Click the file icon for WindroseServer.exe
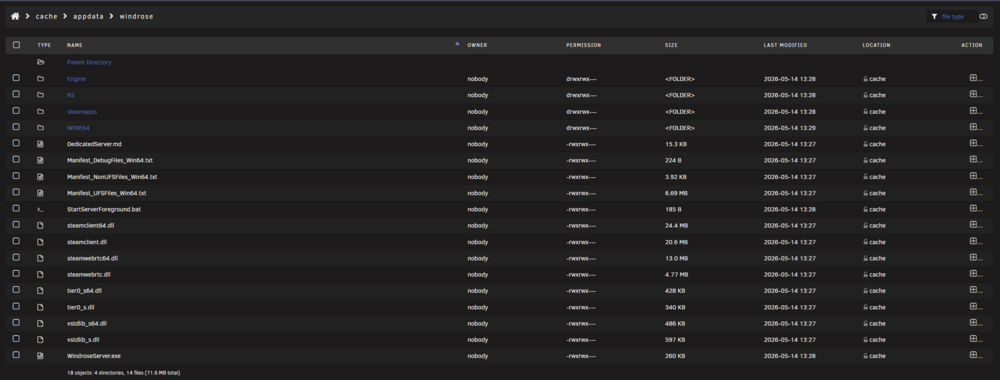Viewport: 1000px width, 380px height. [x=41, y=356]
